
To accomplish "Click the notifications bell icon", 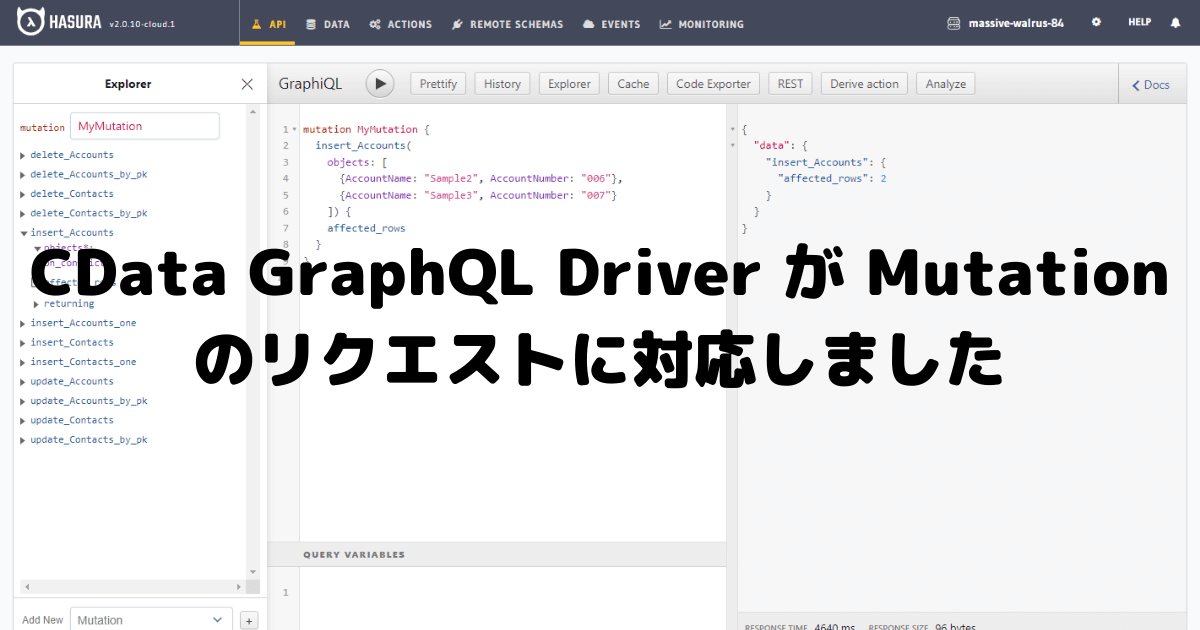I will pos(1175,22).
